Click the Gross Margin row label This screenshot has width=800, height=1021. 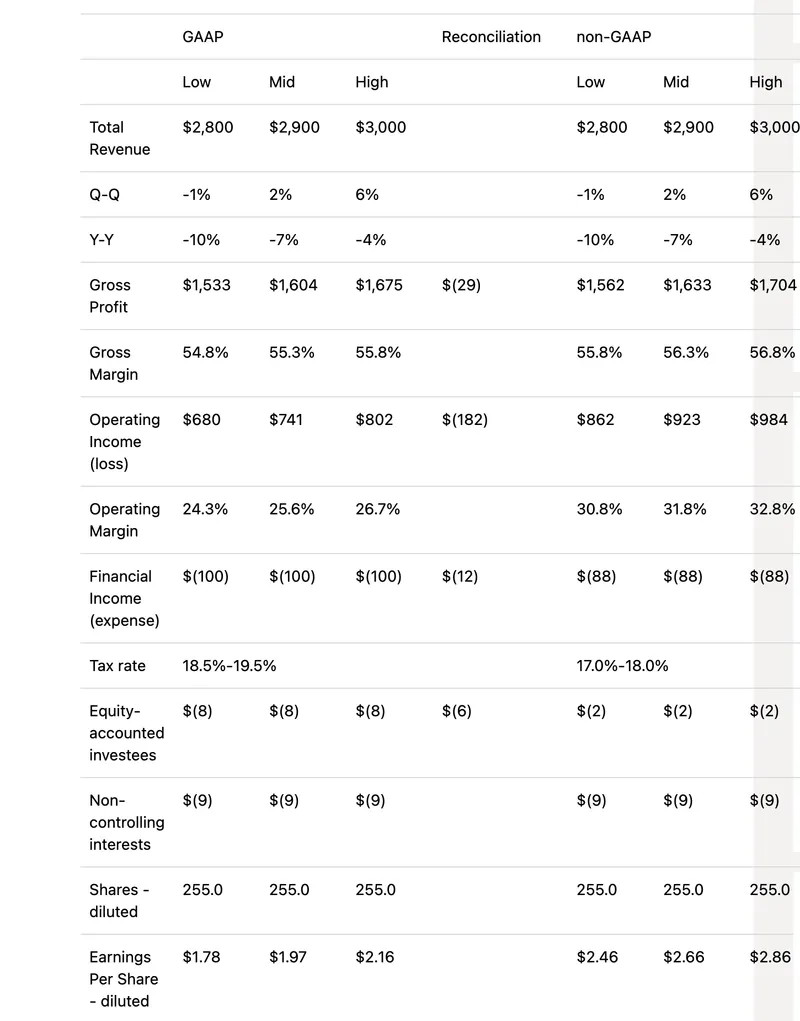pos(113,363)
